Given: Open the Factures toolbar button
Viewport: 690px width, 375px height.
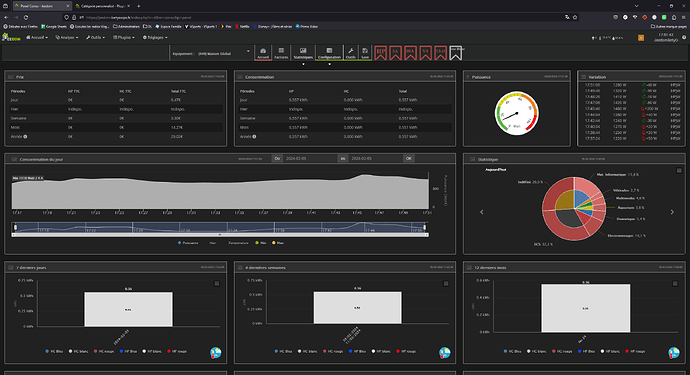Looking at the screenshot, I should click(x=281, y=53).
